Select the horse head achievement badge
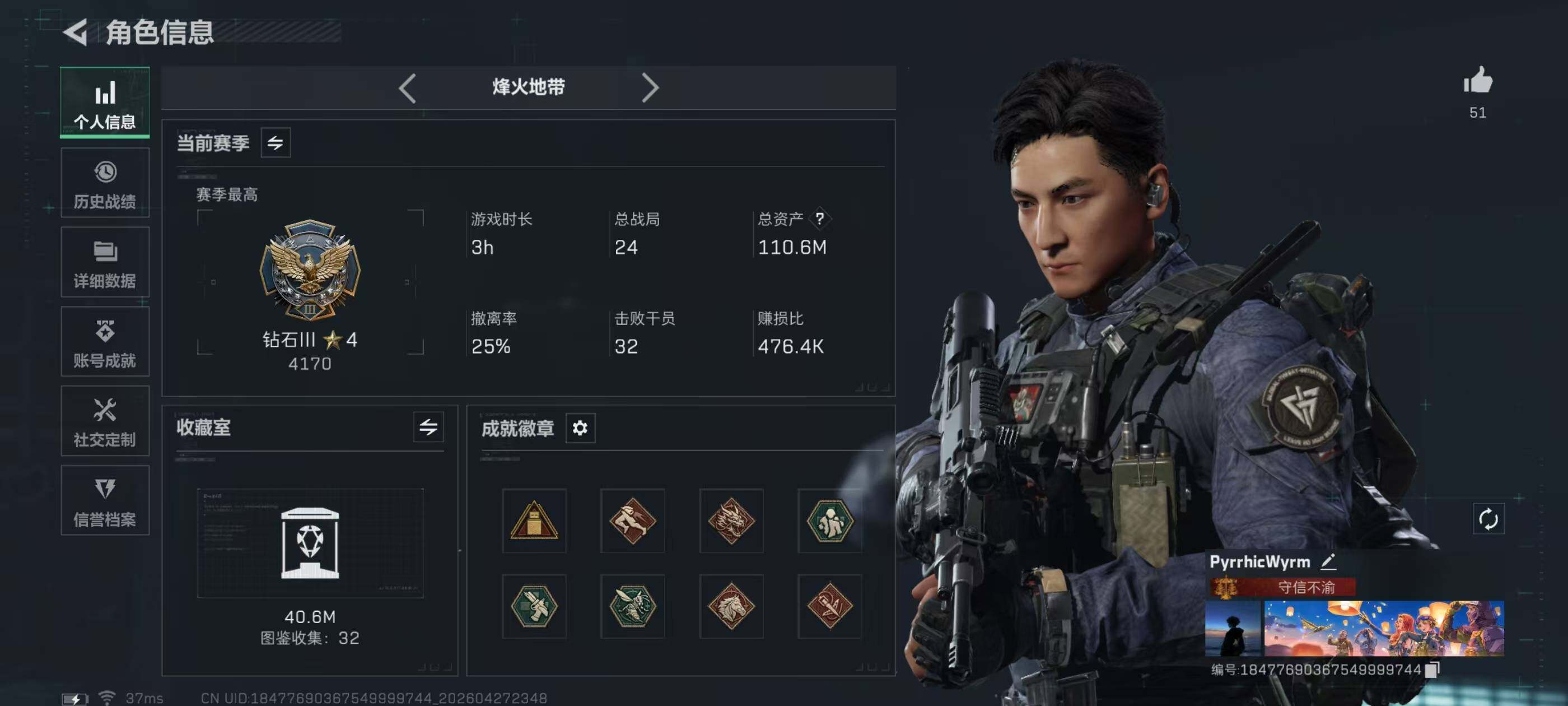1568x706 pixels. [x=731, y=606]
